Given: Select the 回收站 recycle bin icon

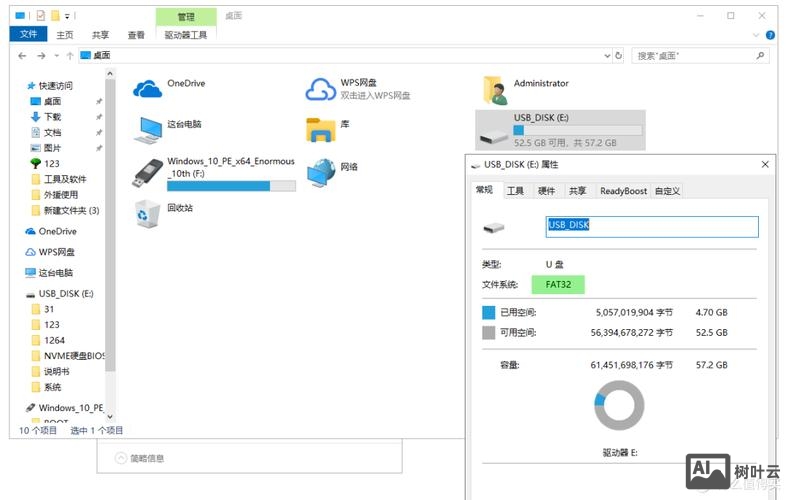Looking at the screenshot, I should (x=148, y=212).
